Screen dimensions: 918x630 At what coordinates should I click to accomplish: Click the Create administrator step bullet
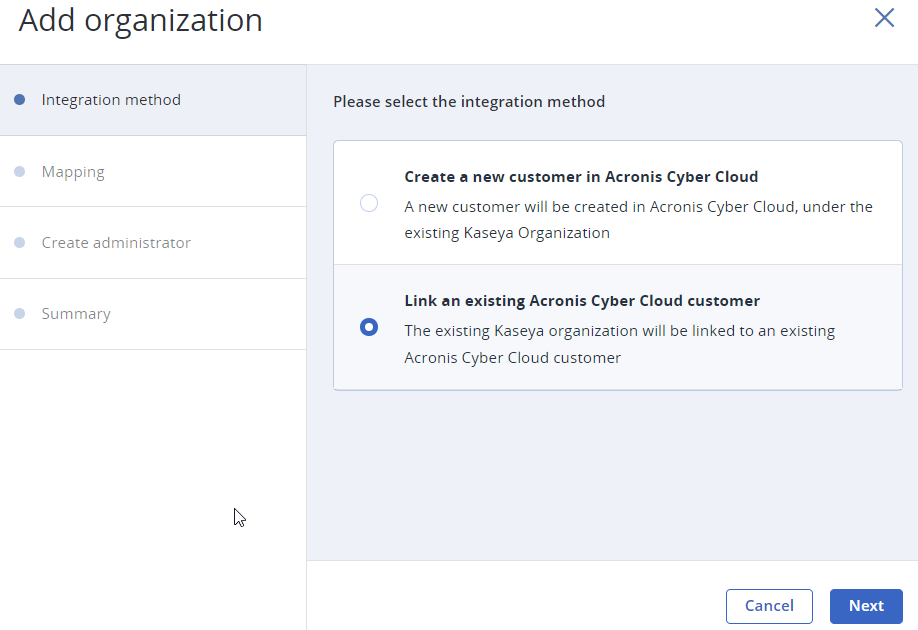coord(20,242)
